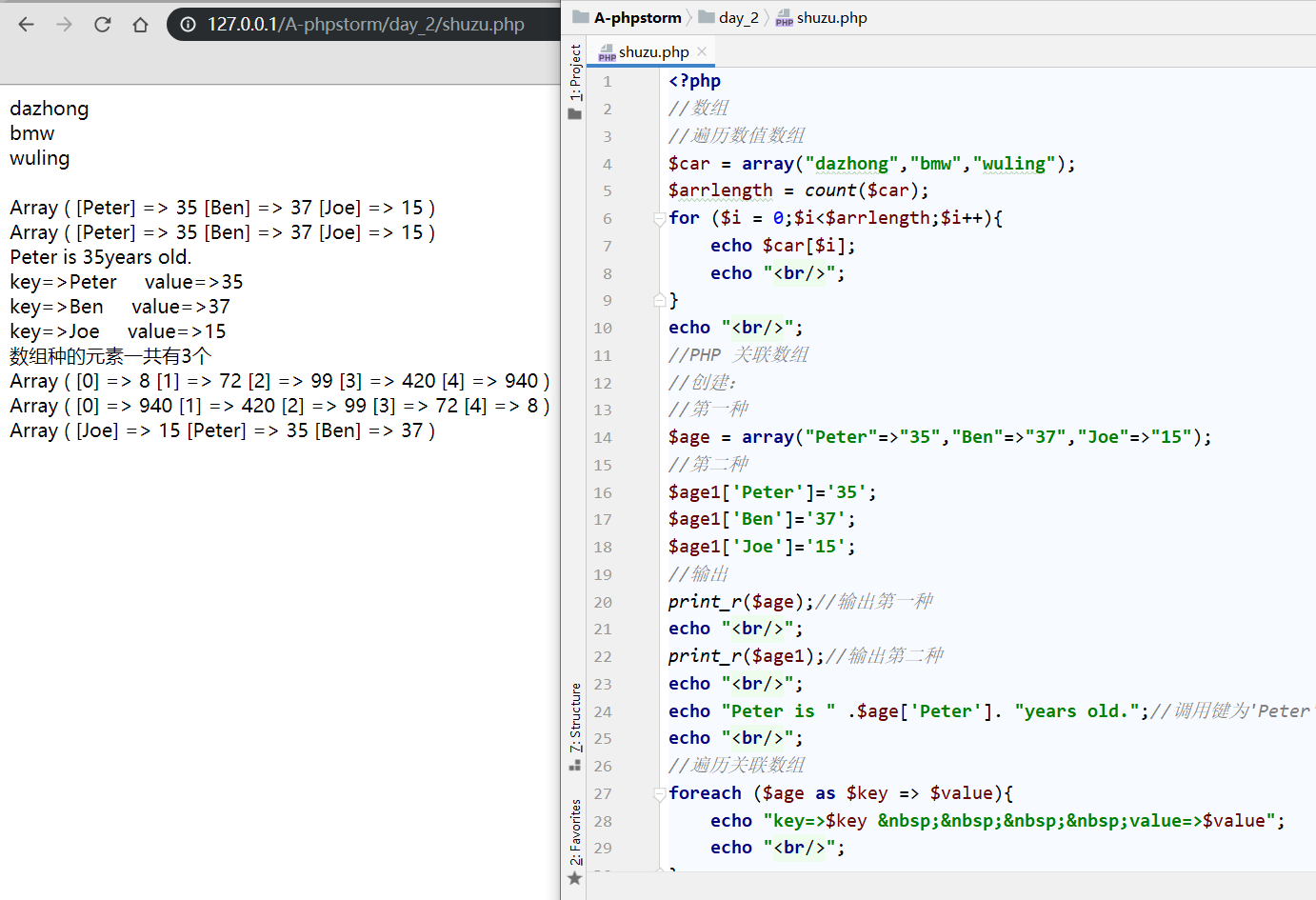Click line number 14 in the gutter
Image resolution: width=1316 pixels, height=900 pixels.
(603, 437)
